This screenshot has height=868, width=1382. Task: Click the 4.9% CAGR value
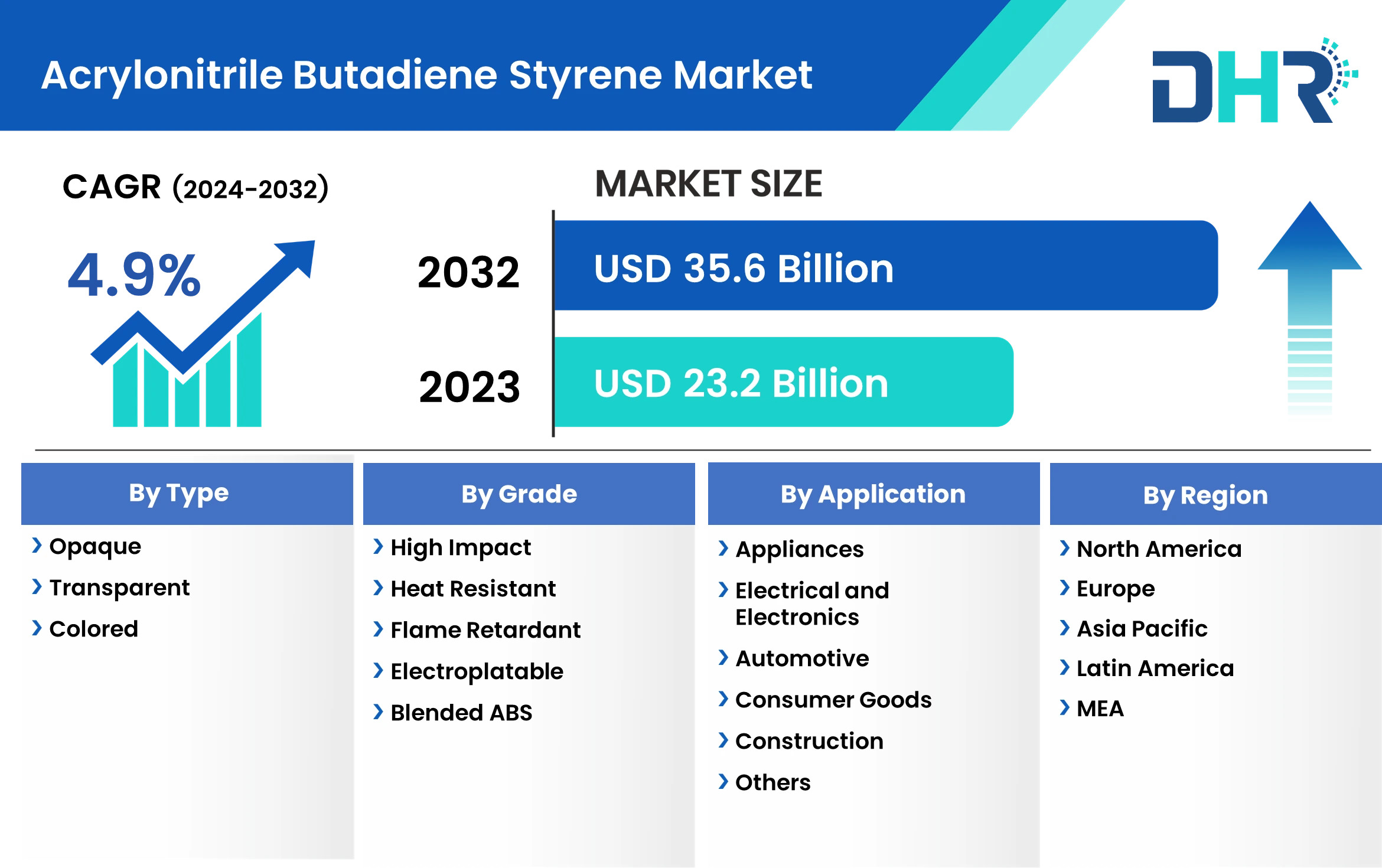pos(135,275)
